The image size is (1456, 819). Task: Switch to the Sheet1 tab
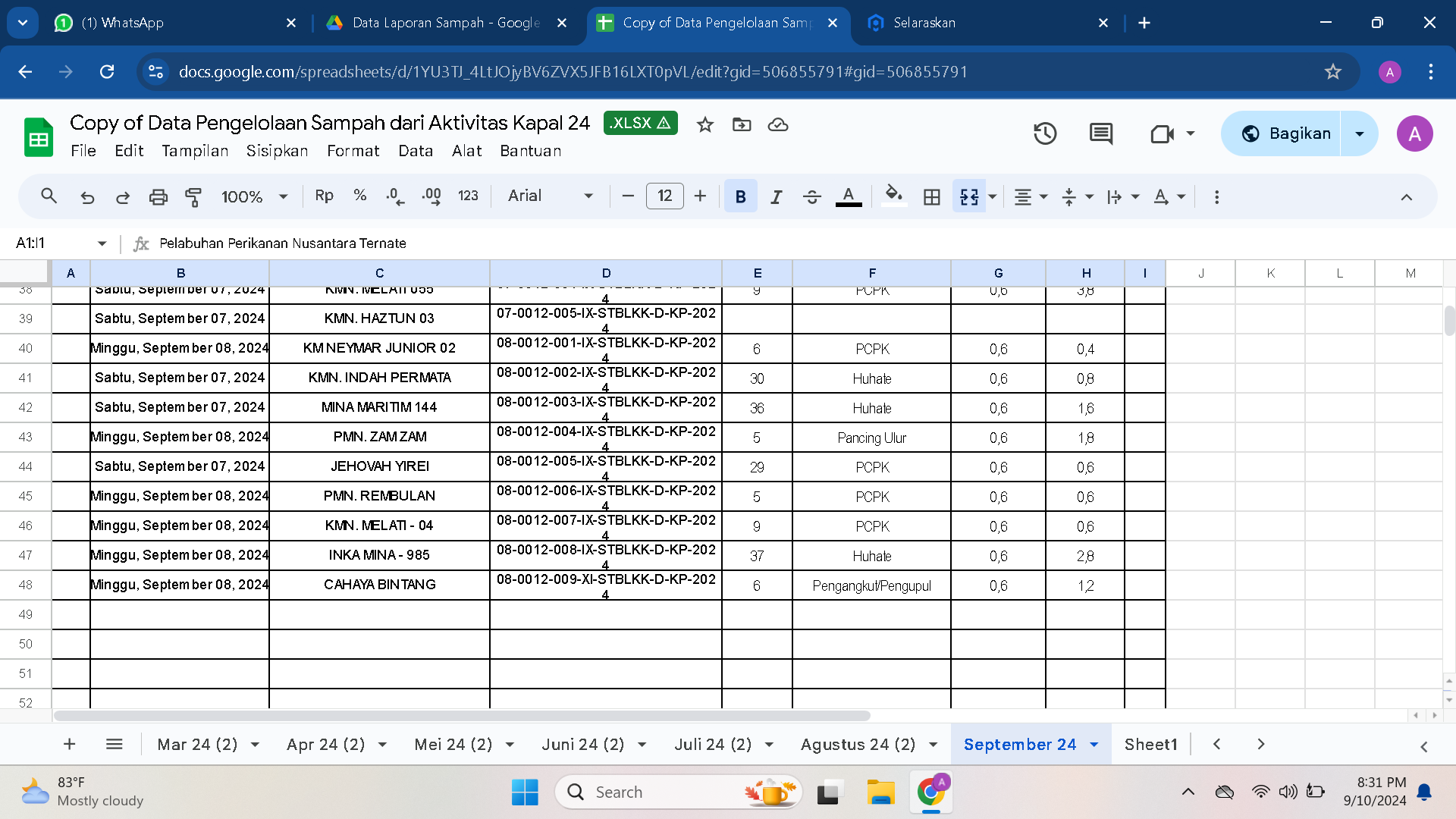[x=1150, y=744]
